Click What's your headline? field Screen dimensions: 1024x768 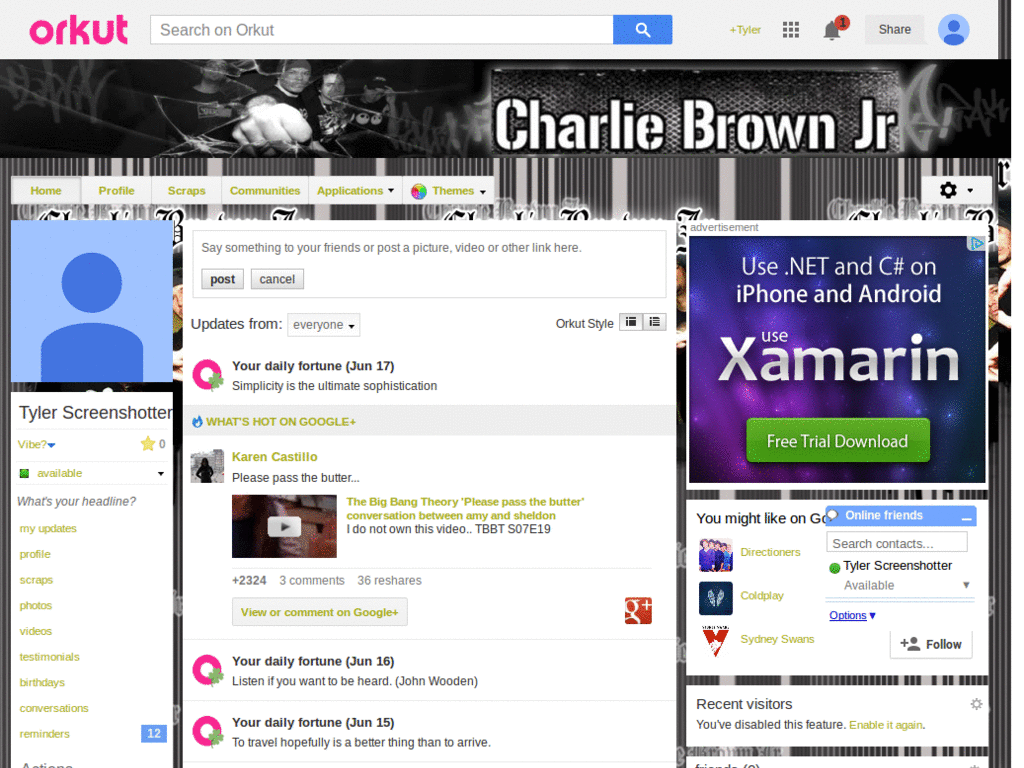click(x=76, y=502)
